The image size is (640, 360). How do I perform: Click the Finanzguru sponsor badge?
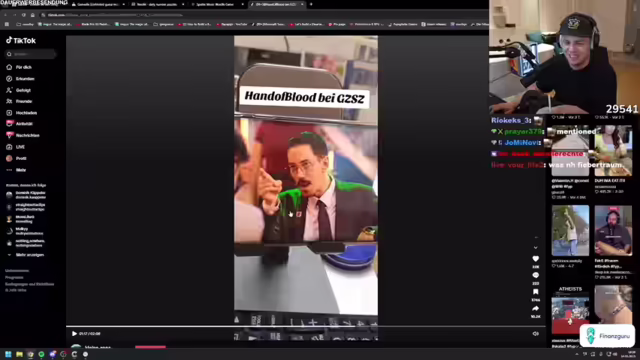coord(607,336)
